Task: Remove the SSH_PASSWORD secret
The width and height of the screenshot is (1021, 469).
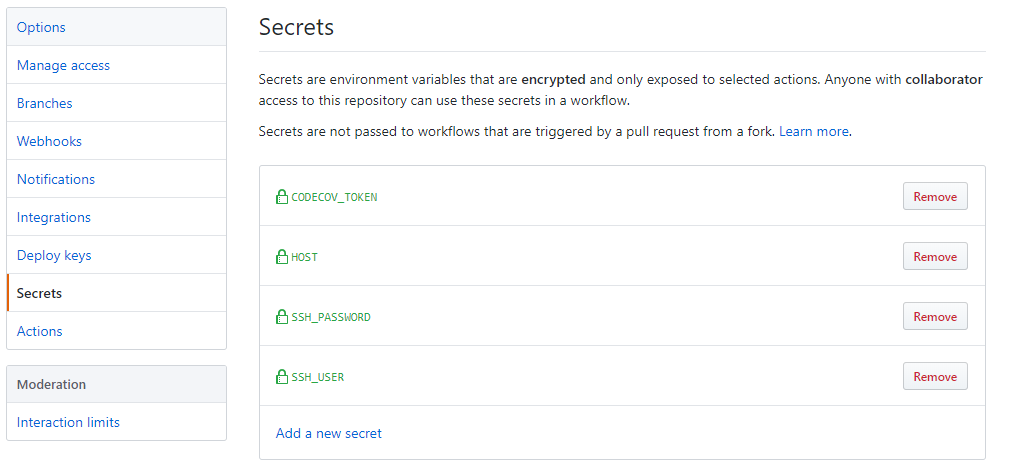Action: (x=935, y=317)
